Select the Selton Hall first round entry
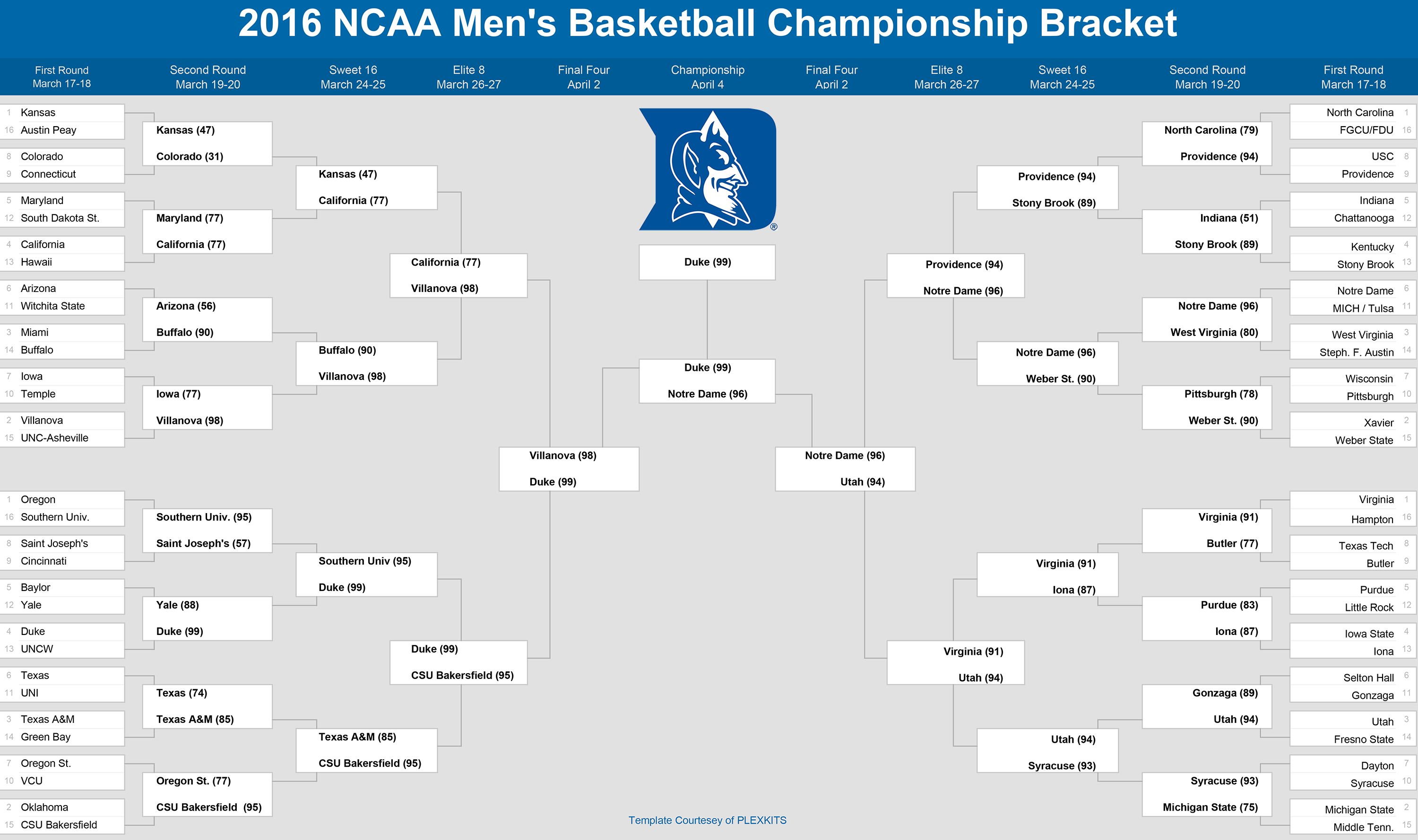1418x840 pixels. tap(1368, 677)
